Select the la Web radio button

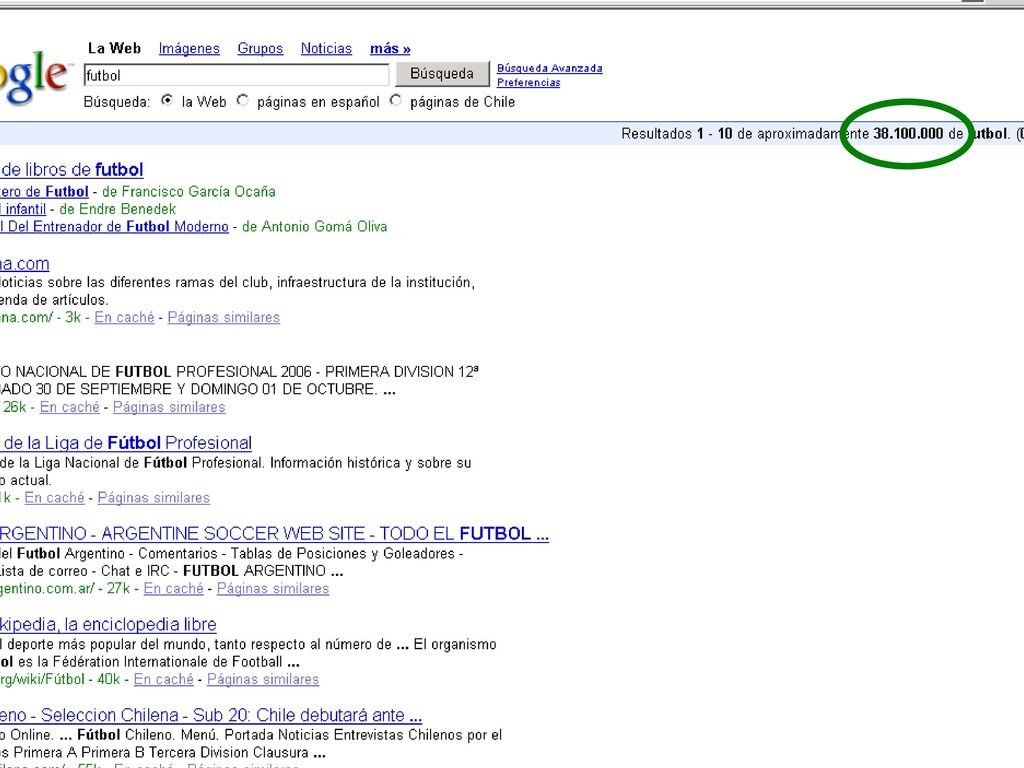168,101
